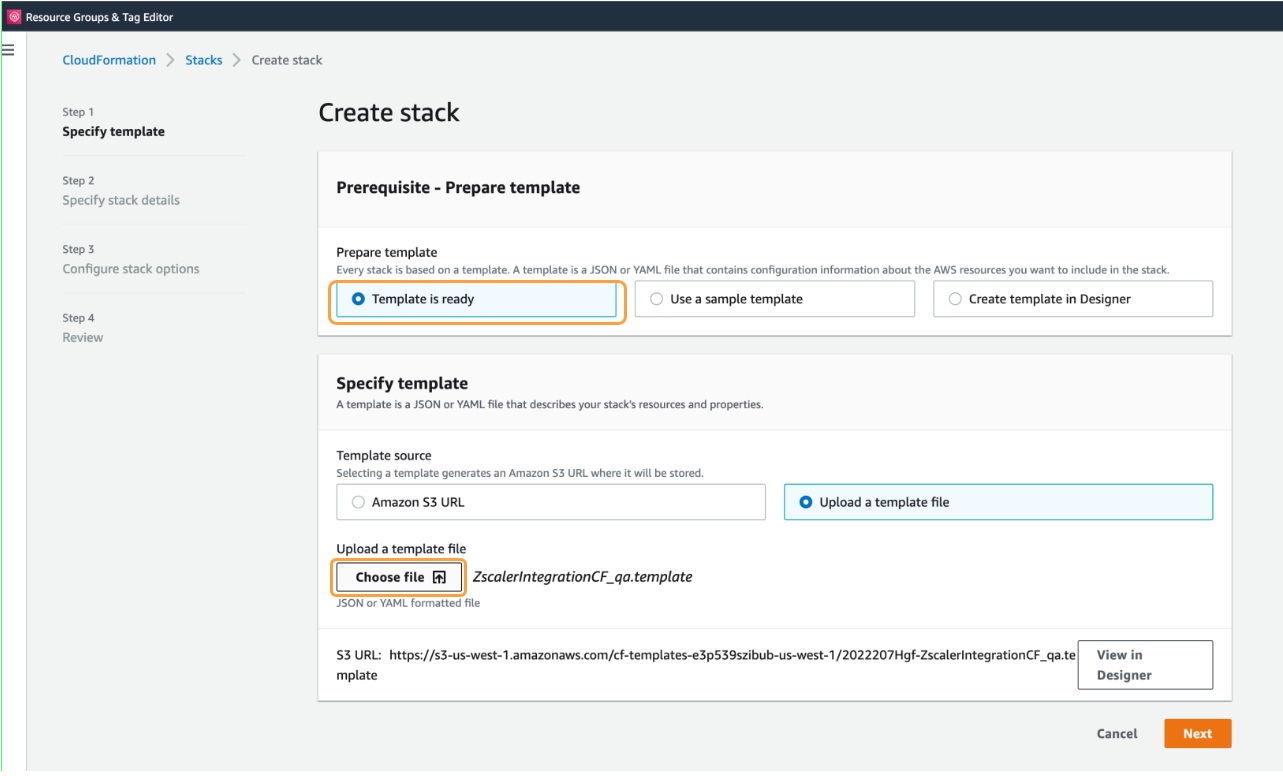Click the upload icon in Choose file button

440,577
